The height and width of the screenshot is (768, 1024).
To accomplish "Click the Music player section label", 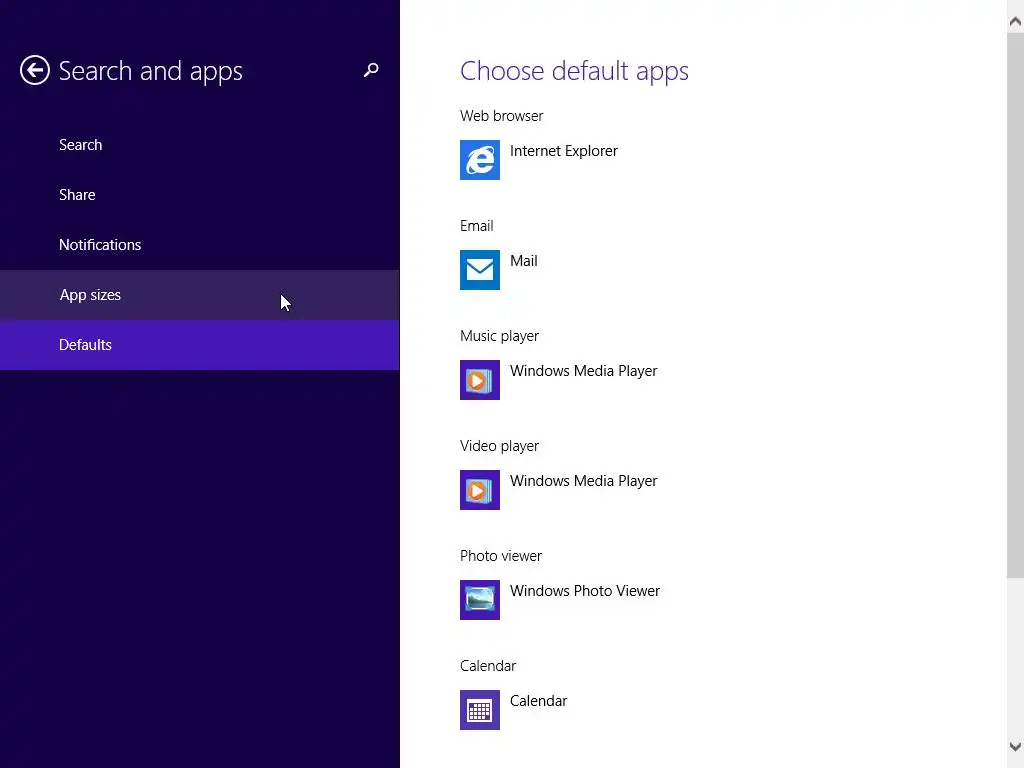I will [x=500, y=336].
